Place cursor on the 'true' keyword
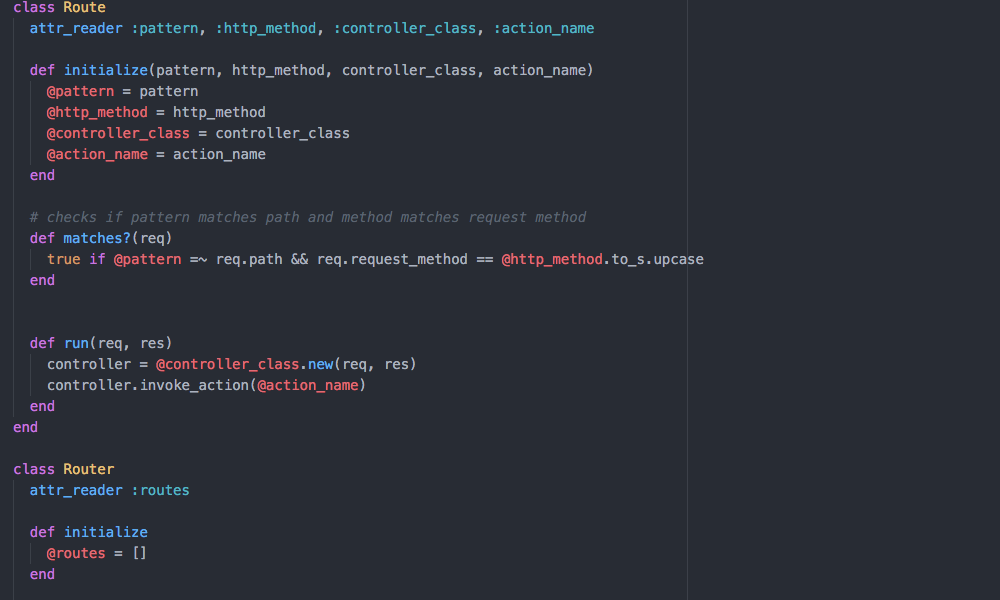The height and width of the screenshot is (600, 1000). pyautogui.click(x=63, y=259)
